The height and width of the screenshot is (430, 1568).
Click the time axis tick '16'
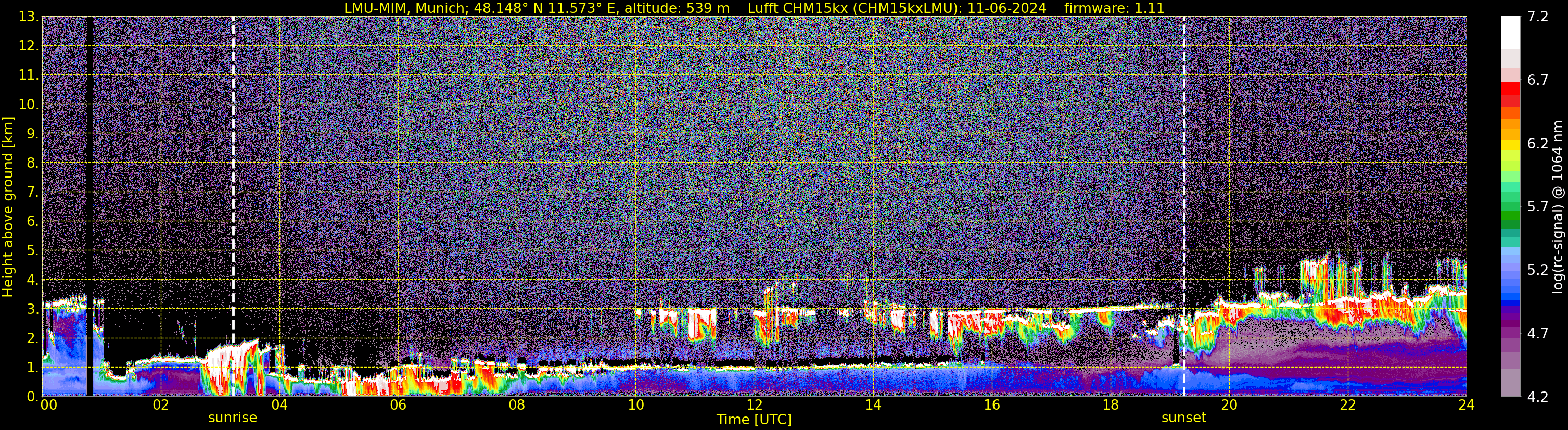click(x=991, y=404)
